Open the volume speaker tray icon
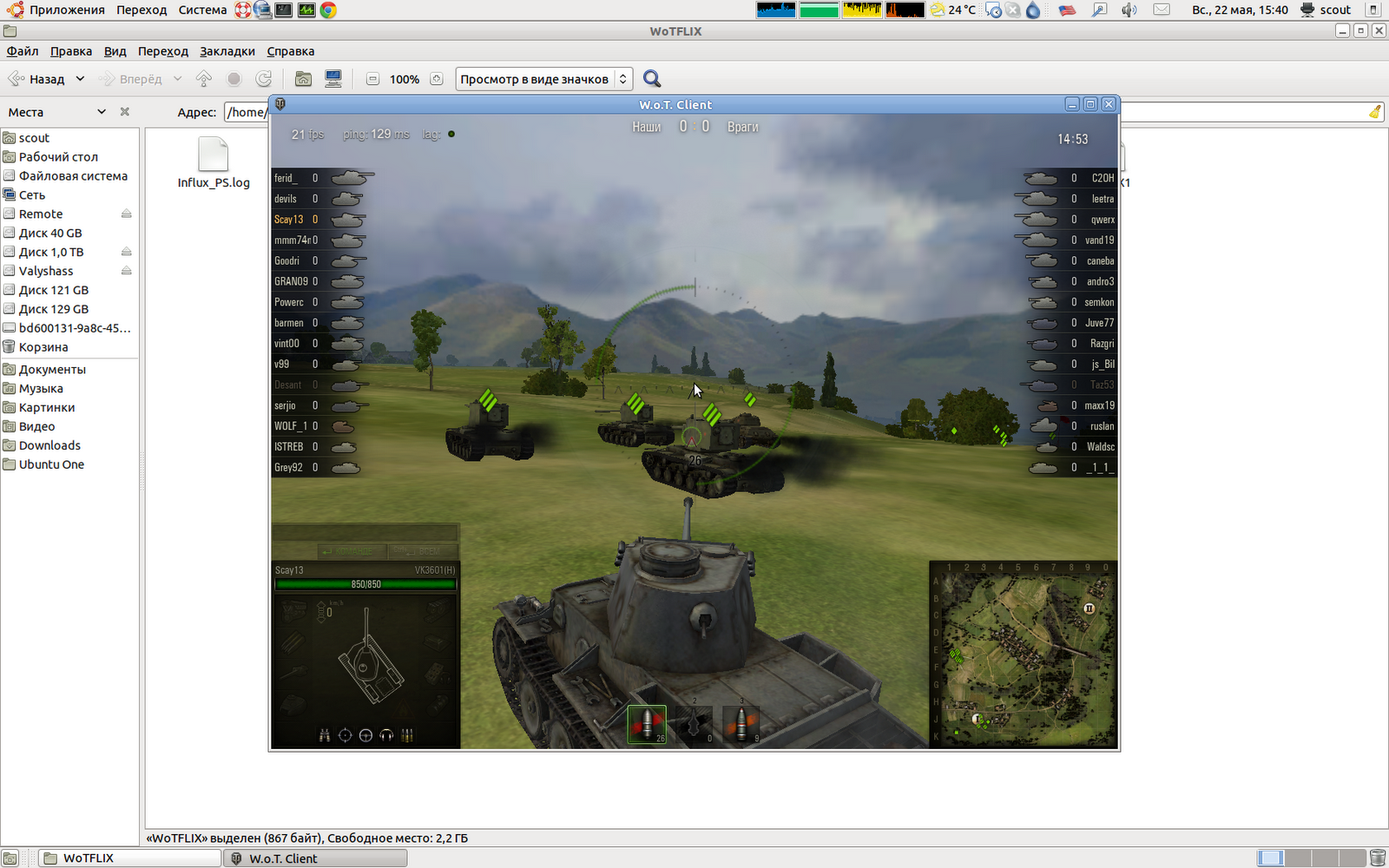Screen dimensions: 1389x868 tap(1129, 10)
